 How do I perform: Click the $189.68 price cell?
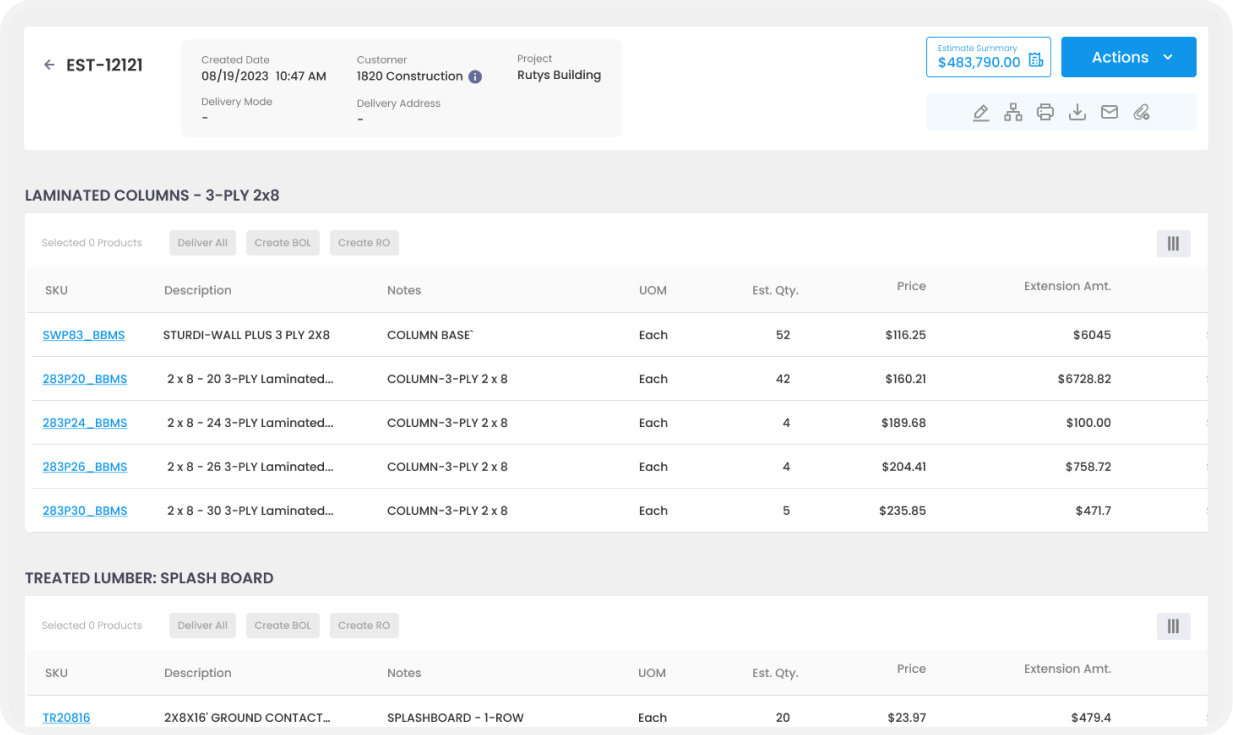coord(904,423)
